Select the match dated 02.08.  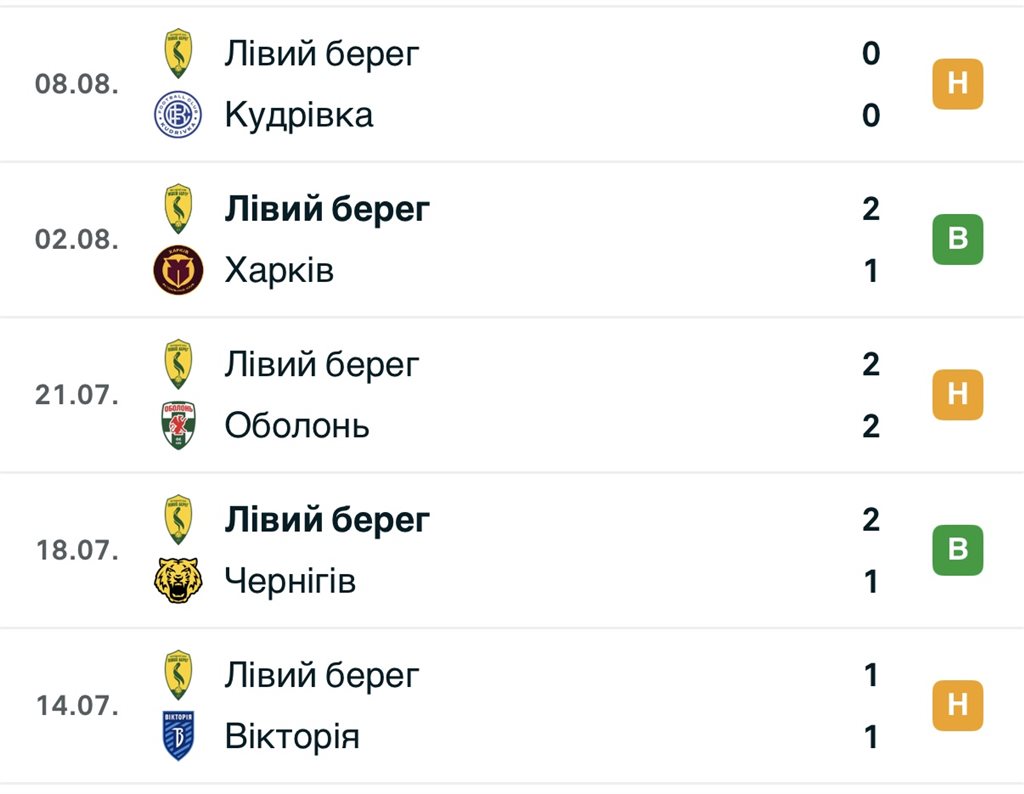(512, 239)
